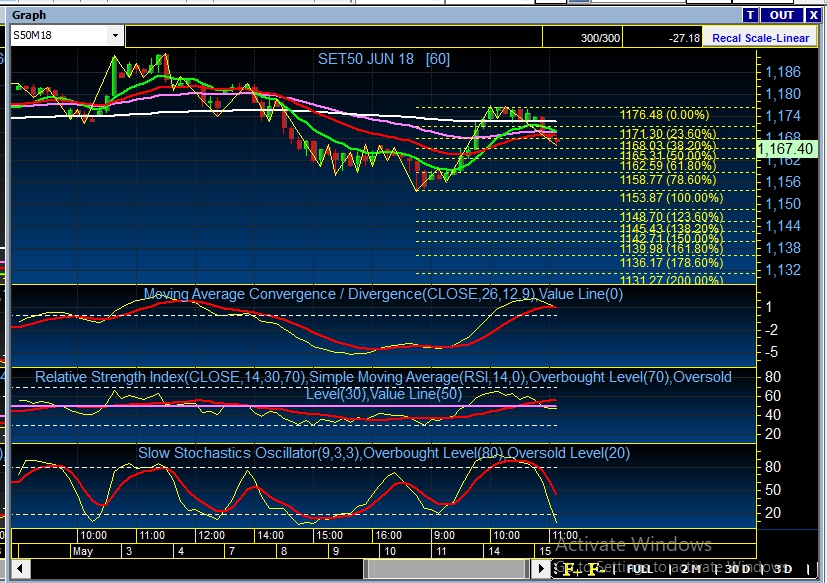This screenshot has width=827, height=583.
Task: Click the Relative Strength Index indicator title
Action: click(x=383, y=385)
